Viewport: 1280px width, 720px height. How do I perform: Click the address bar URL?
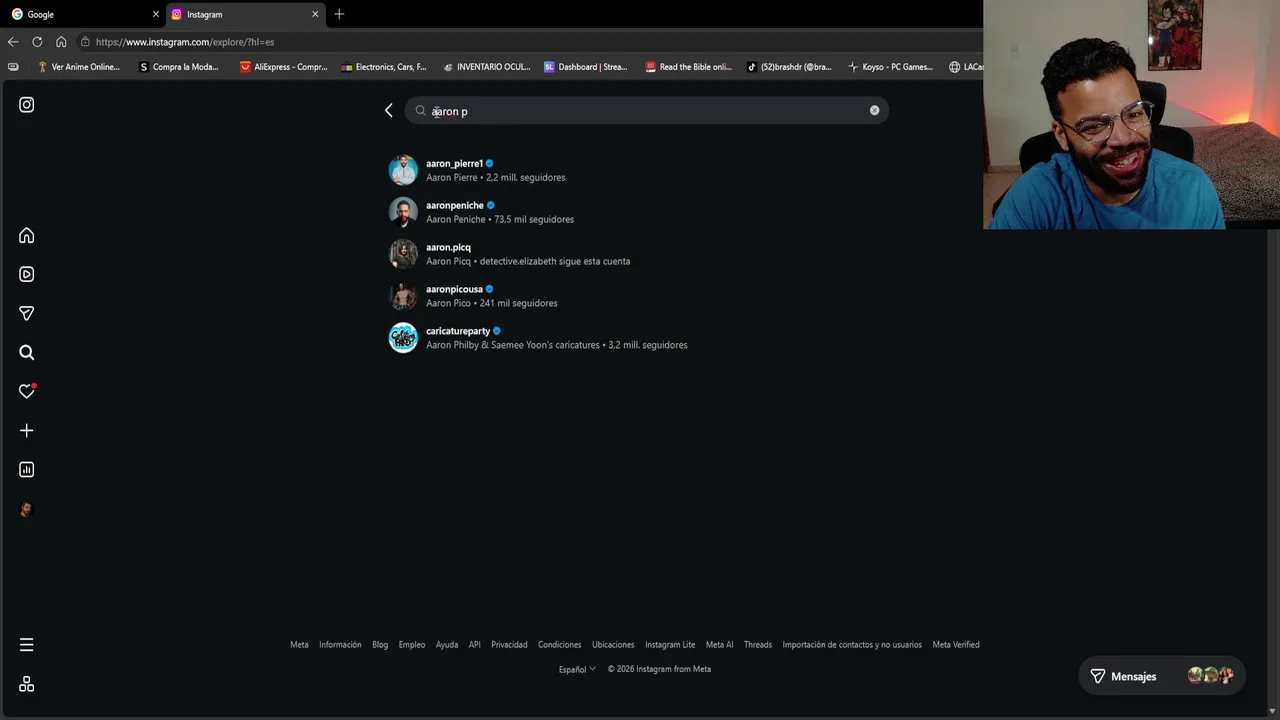(x=185, y=42)
